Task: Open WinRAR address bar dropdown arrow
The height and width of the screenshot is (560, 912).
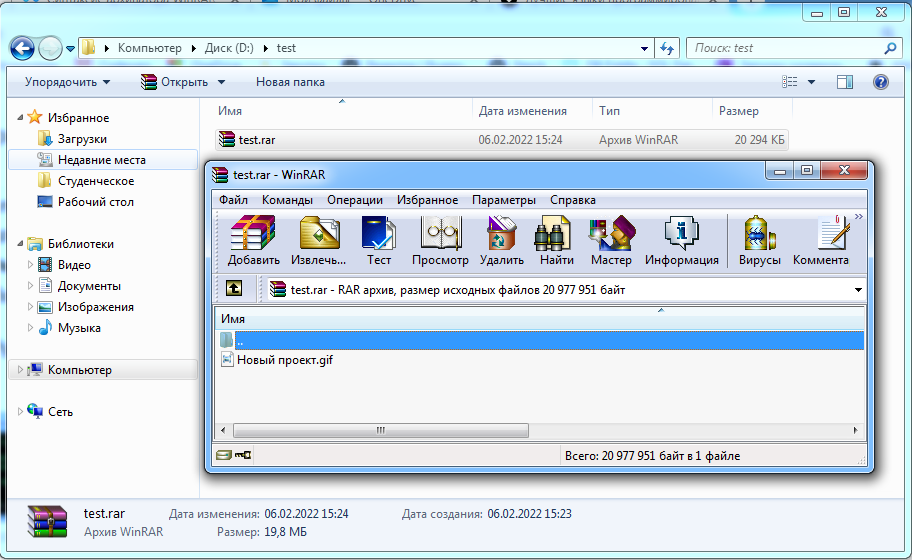Action: (858, 290)
